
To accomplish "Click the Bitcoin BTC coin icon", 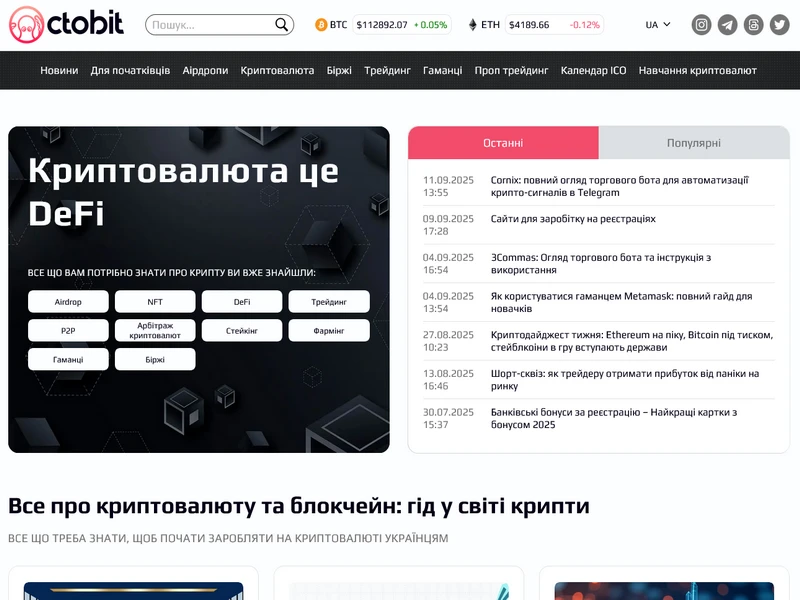I will click(321, 24).
